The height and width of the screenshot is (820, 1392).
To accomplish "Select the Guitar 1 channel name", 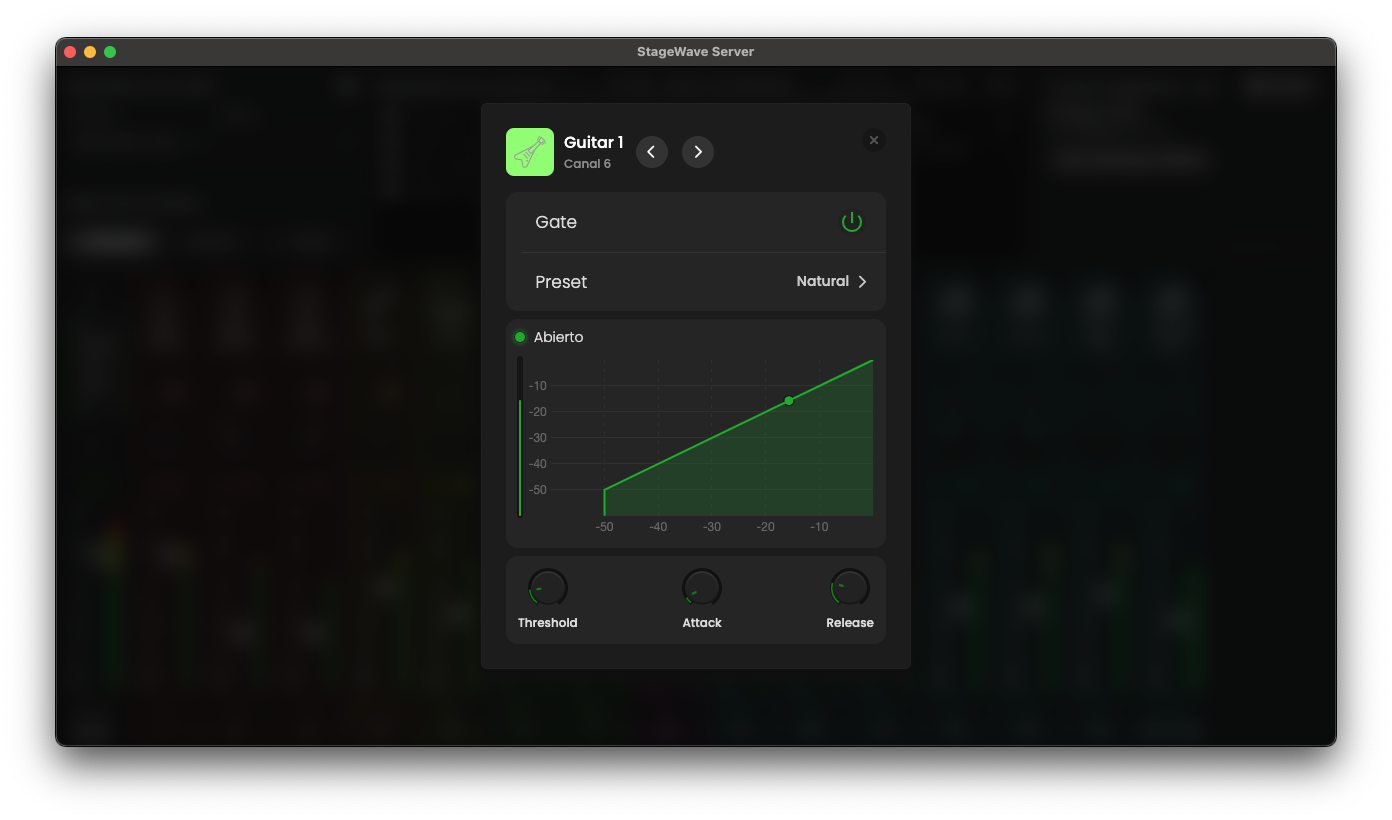I will tap(593, 143).
